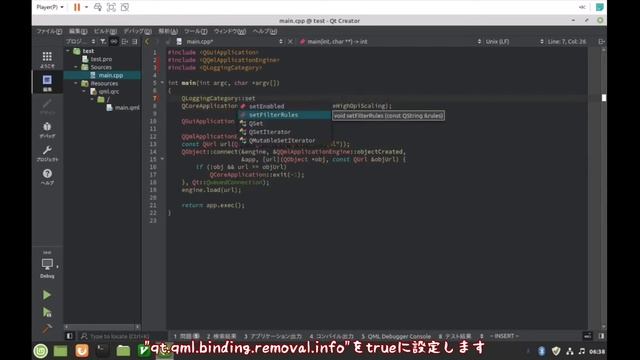Open the ツール (Tools) menu

[x=196, y=31]
